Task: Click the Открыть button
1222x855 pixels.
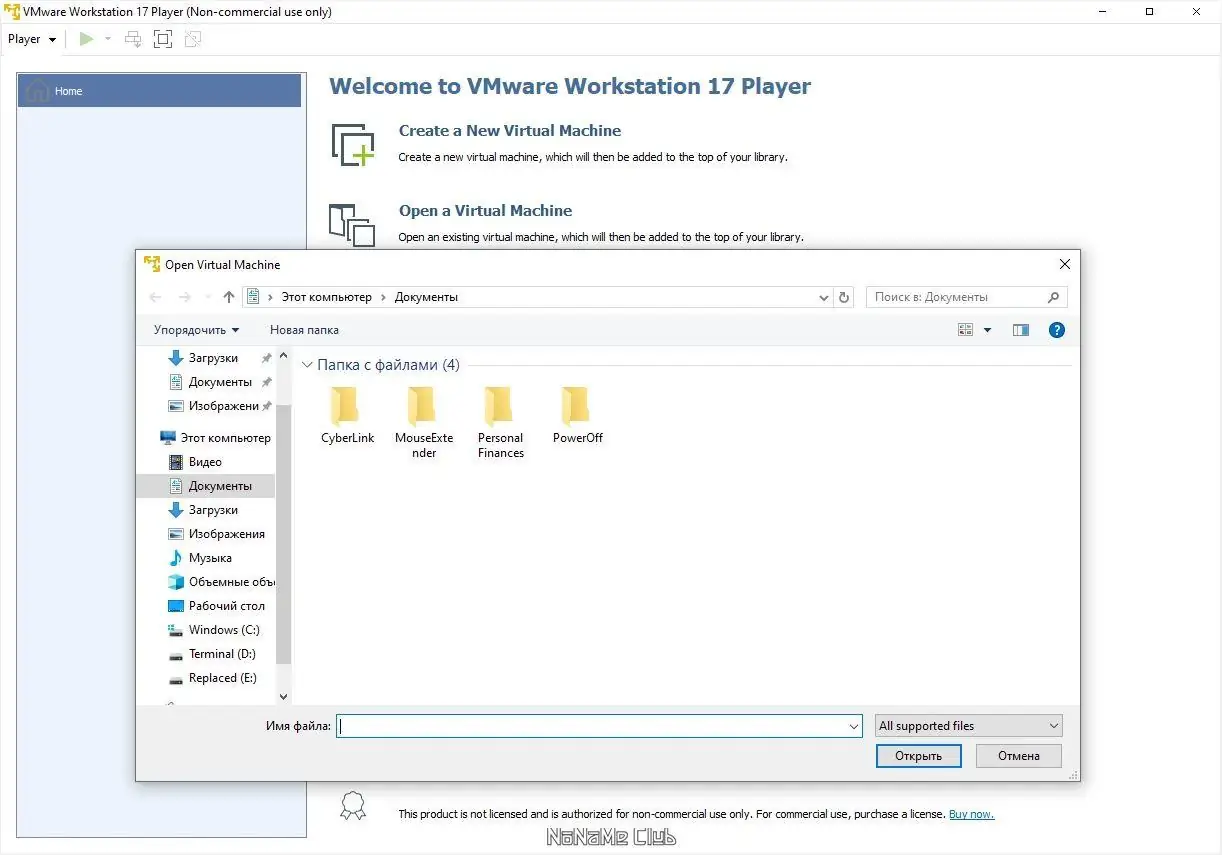Action: 918,756
